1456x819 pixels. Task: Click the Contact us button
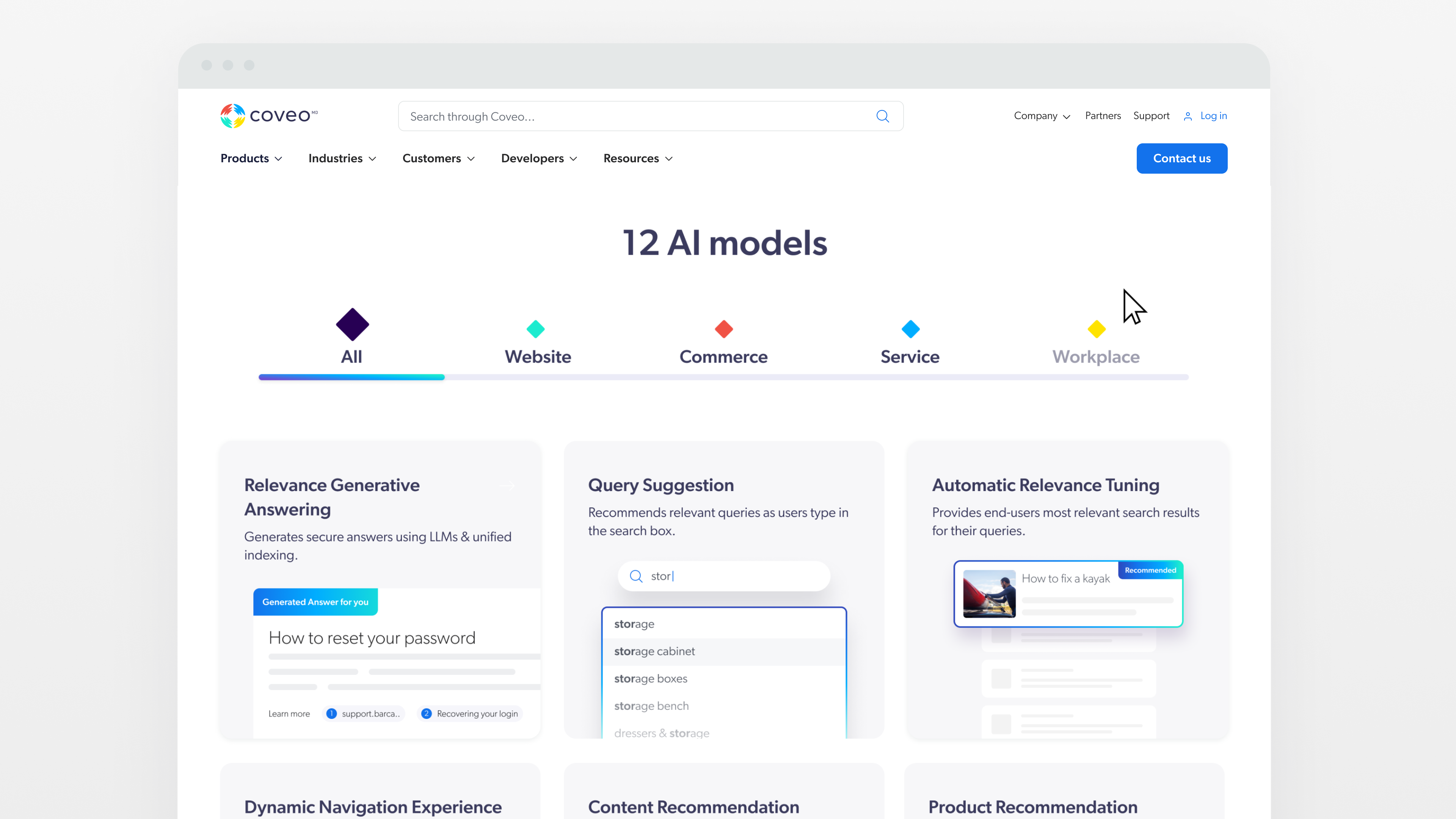click(x=1182, y=158)
